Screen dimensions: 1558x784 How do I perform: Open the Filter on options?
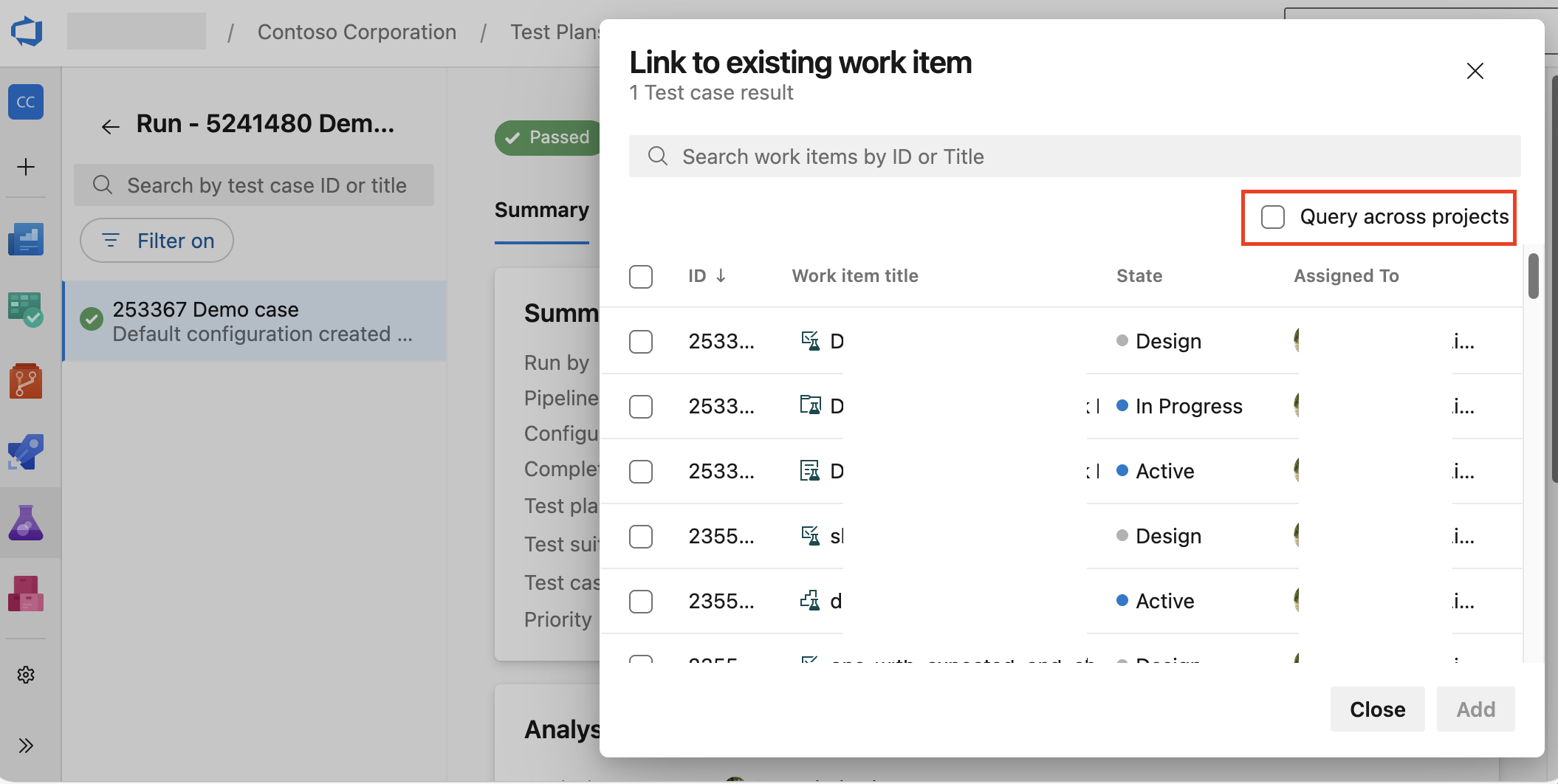pos(157,240)
